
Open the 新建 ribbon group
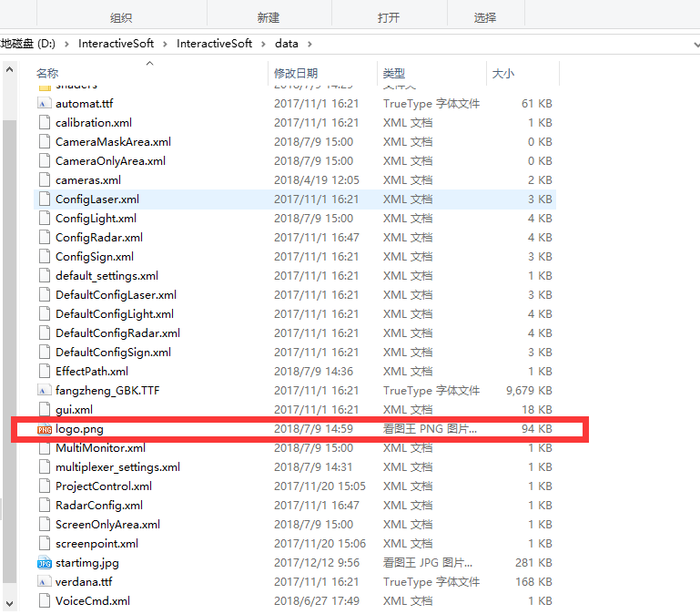pyautogui.click(x=268, y=18)
